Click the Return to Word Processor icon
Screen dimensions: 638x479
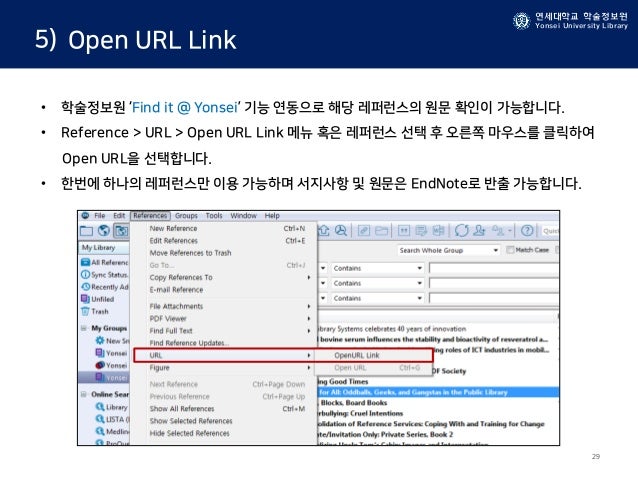tap(438, 231)
